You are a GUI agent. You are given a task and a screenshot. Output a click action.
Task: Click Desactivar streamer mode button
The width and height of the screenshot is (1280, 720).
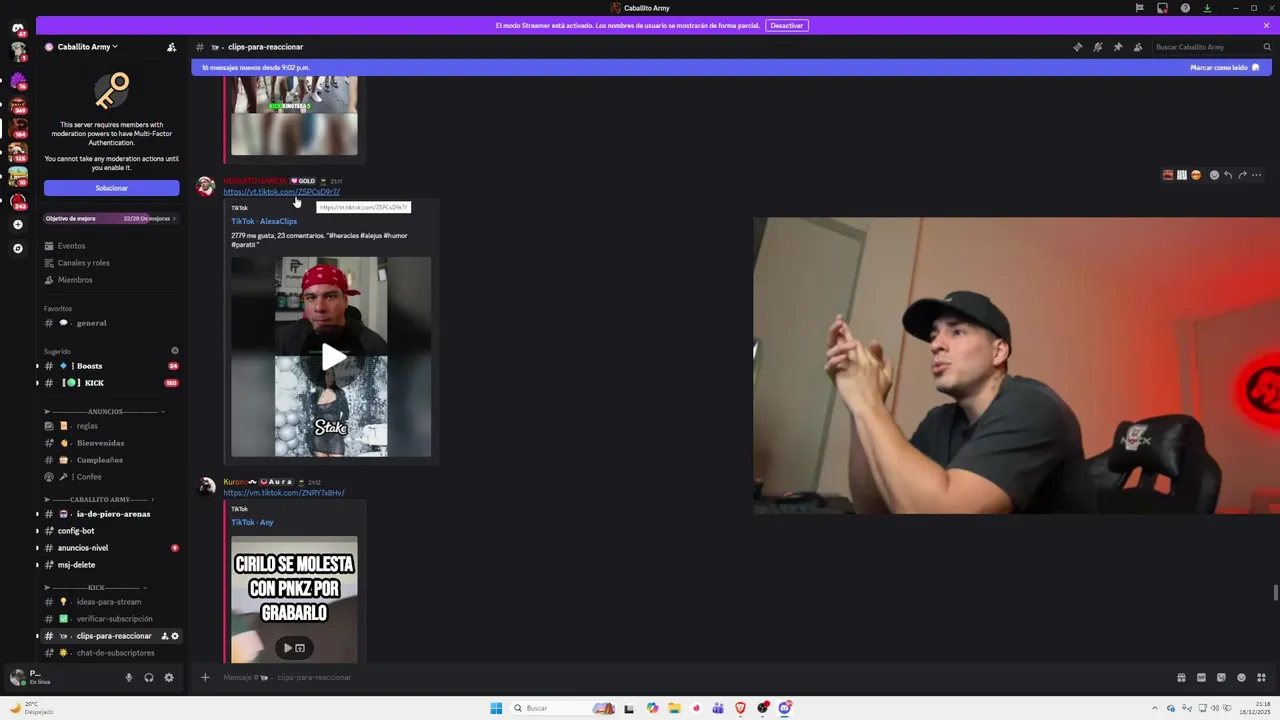[786, 25]
